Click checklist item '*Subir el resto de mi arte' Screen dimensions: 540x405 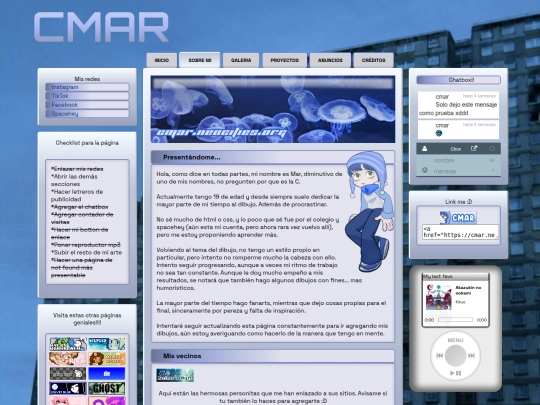(x=86, y=252)
